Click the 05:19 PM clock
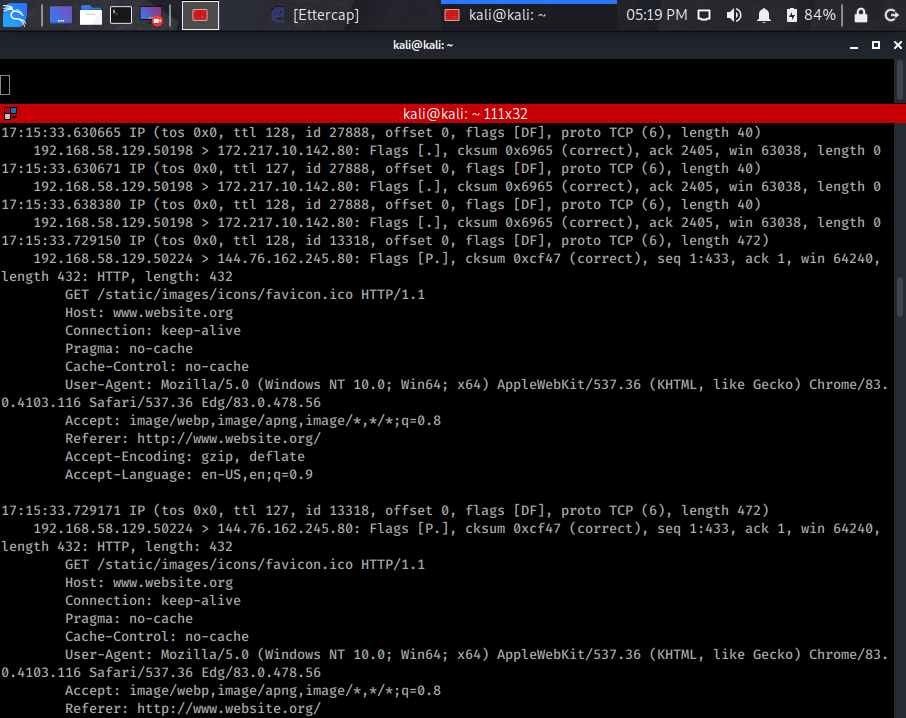906x718 pixels. (657, 15)
